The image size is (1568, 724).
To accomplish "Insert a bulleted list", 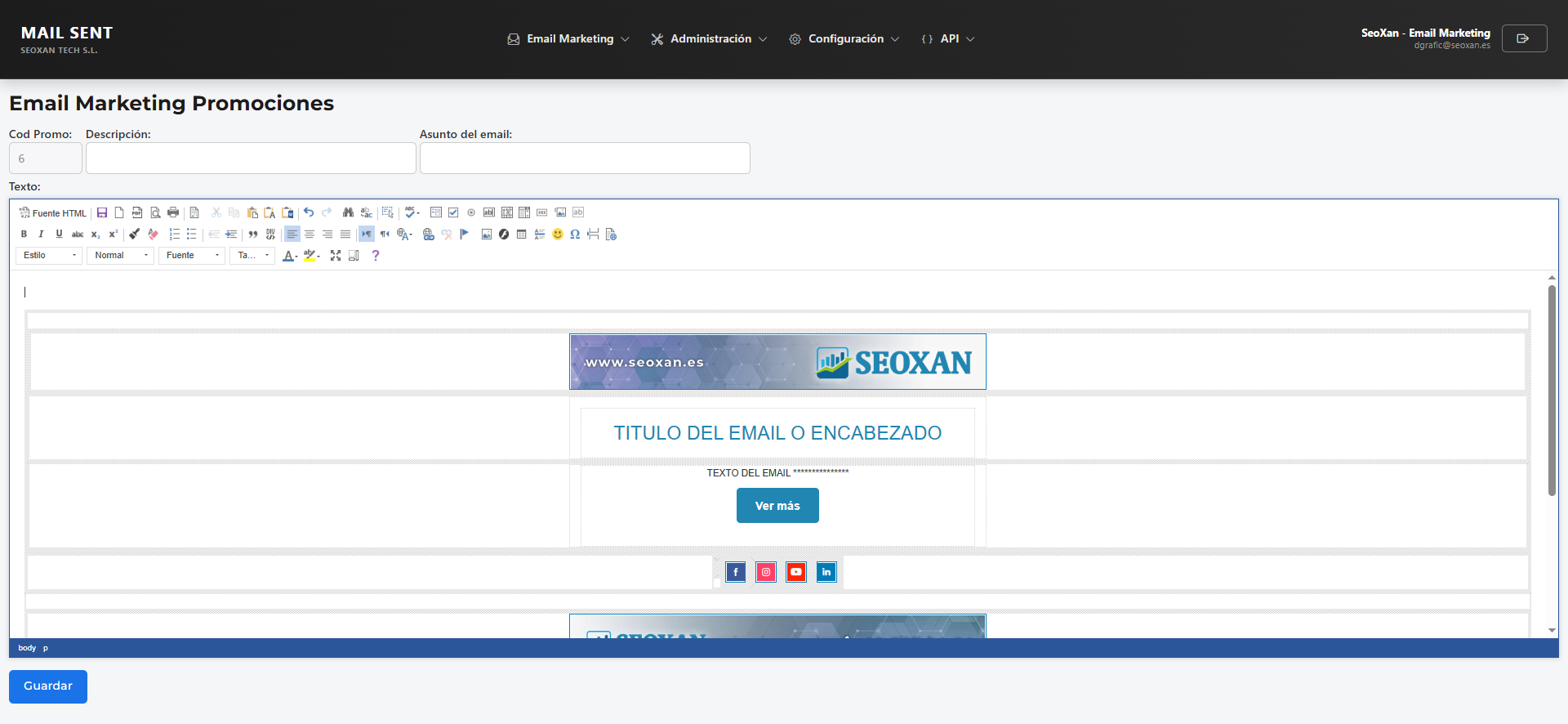I will pos(192,234).
